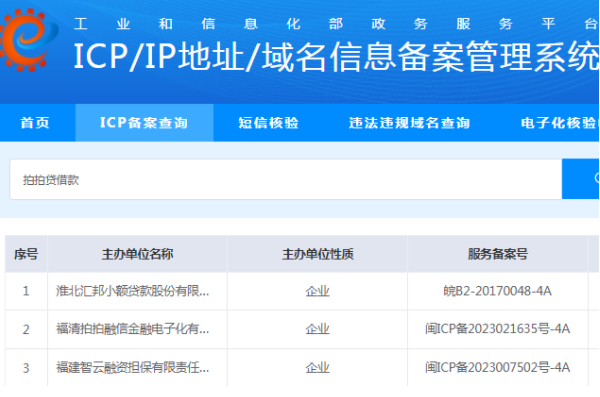Screen dimensions: 600x397
Task: Click record number 闽ICP备2023007502号-4A
Action: [497, 368]
